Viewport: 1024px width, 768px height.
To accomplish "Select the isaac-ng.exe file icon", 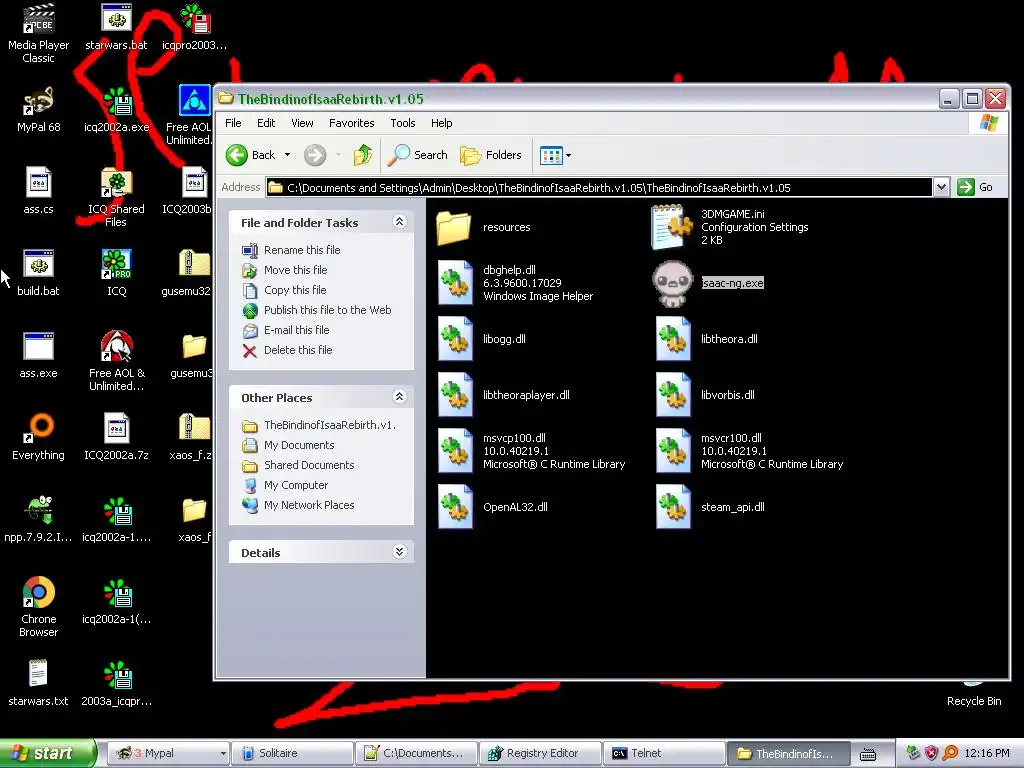I will pyautogui.click(x=672, y=283).
